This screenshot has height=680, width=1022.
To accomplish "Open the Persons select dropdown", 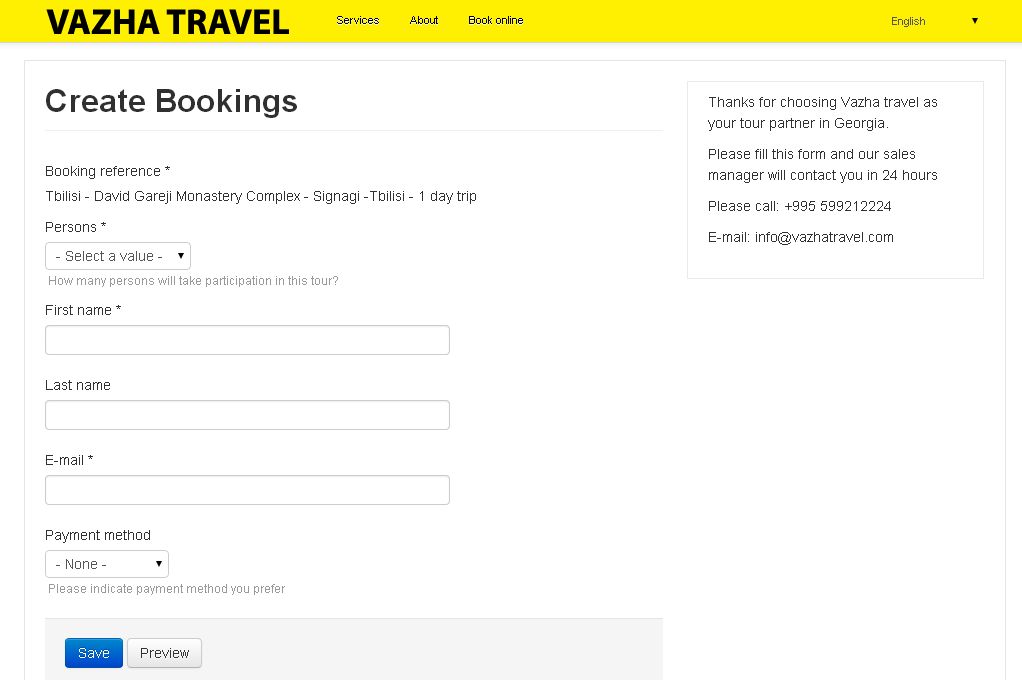I will (x=118, y=256).
